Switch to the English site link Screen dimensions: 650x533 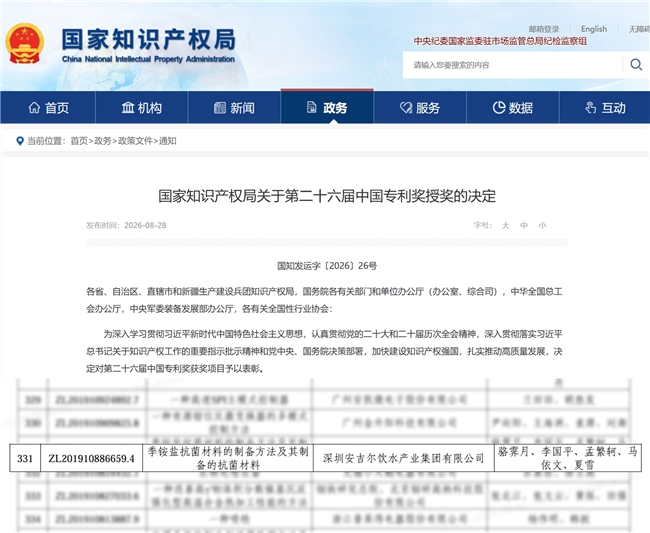(594, 29)
